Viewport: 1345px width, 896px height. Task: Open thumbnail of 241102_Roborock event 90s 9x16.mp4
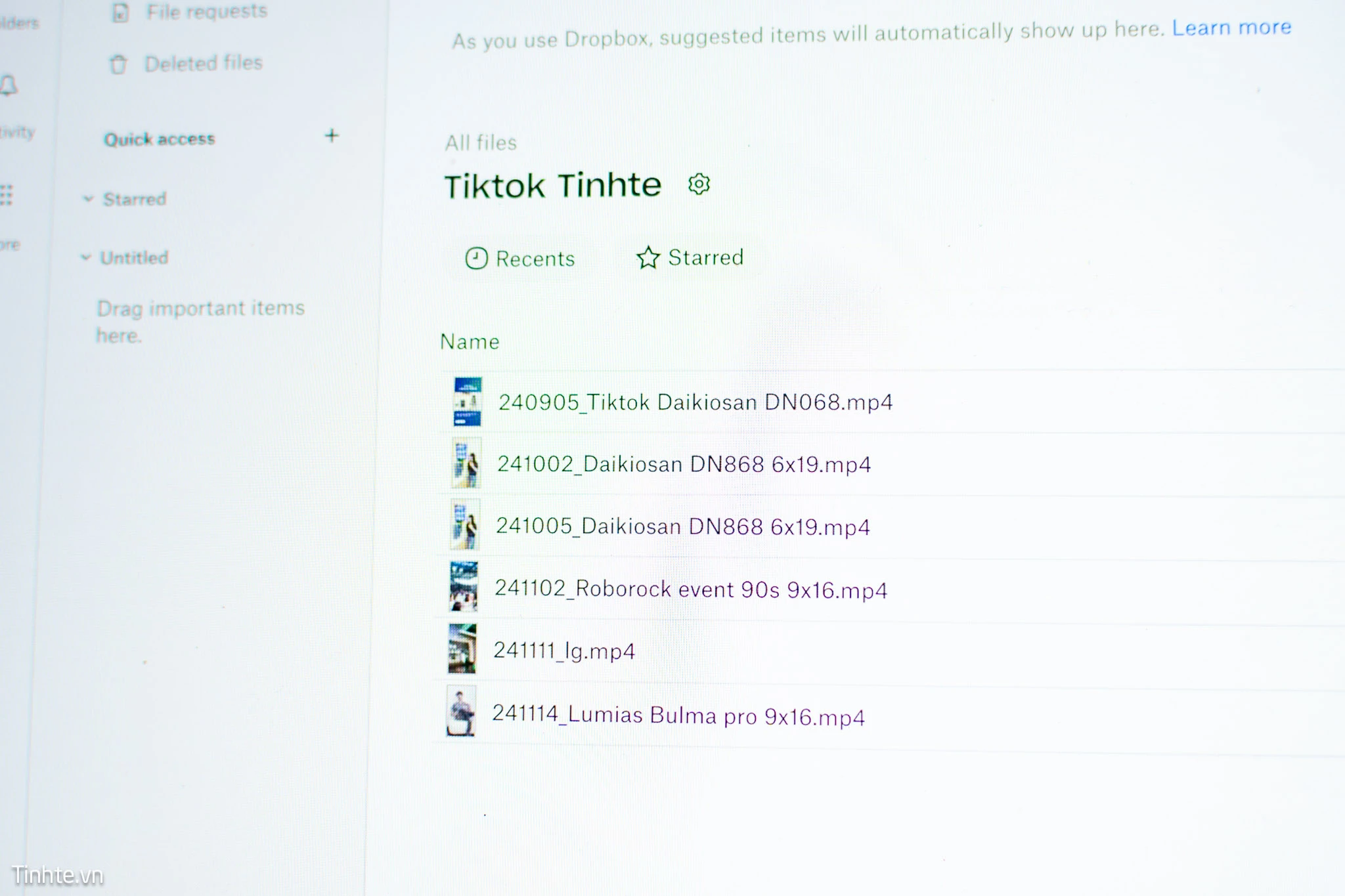(x=464, y=586)
